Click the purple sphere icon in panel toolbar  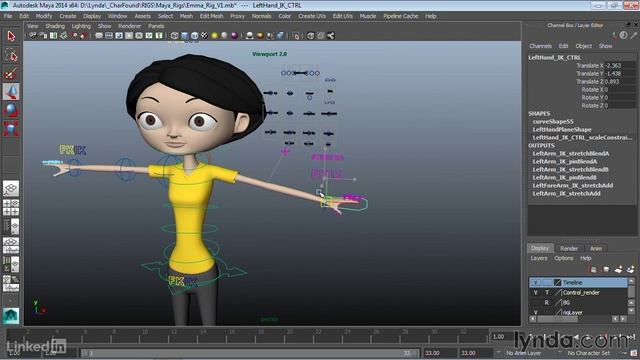[234, 36]
